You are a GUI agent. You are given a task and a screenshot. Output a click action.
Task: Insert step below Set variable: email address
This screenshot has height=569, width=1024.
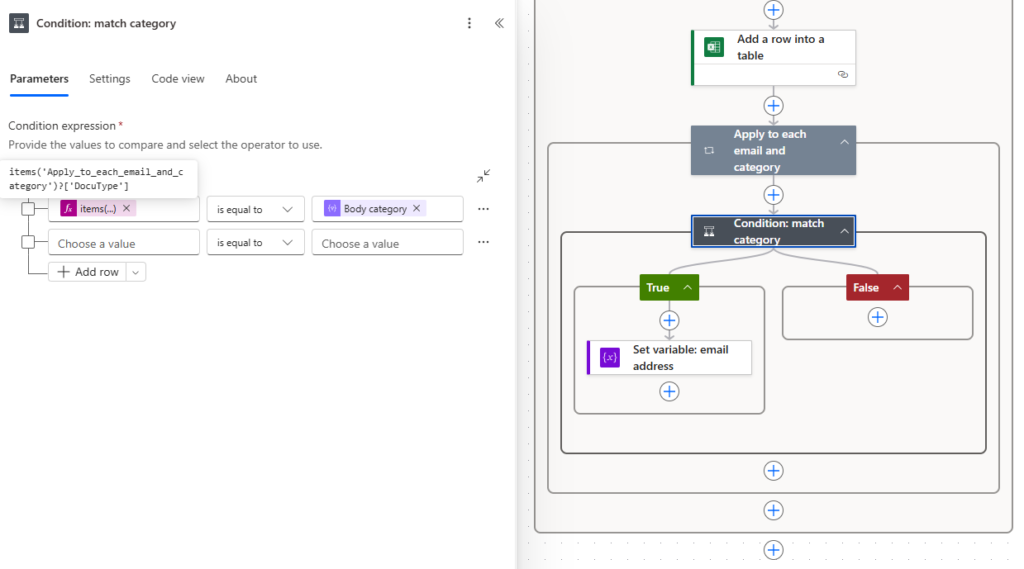[669, 391]
